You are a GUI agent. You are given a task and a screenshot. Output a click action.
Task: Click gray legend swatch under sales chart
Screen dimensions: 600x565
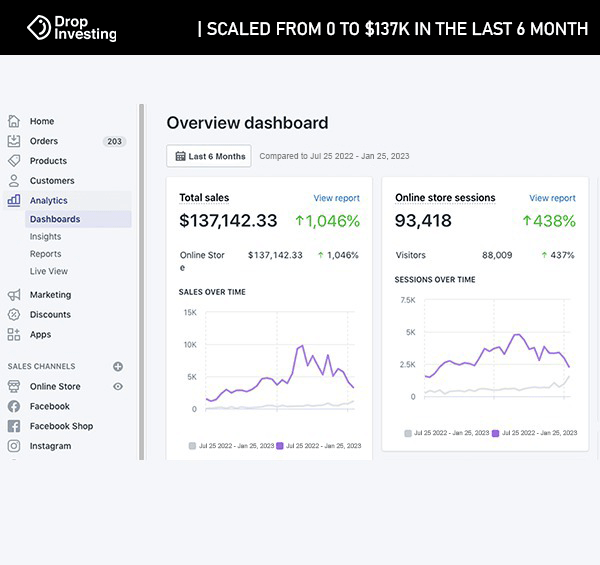coord(192,446)
